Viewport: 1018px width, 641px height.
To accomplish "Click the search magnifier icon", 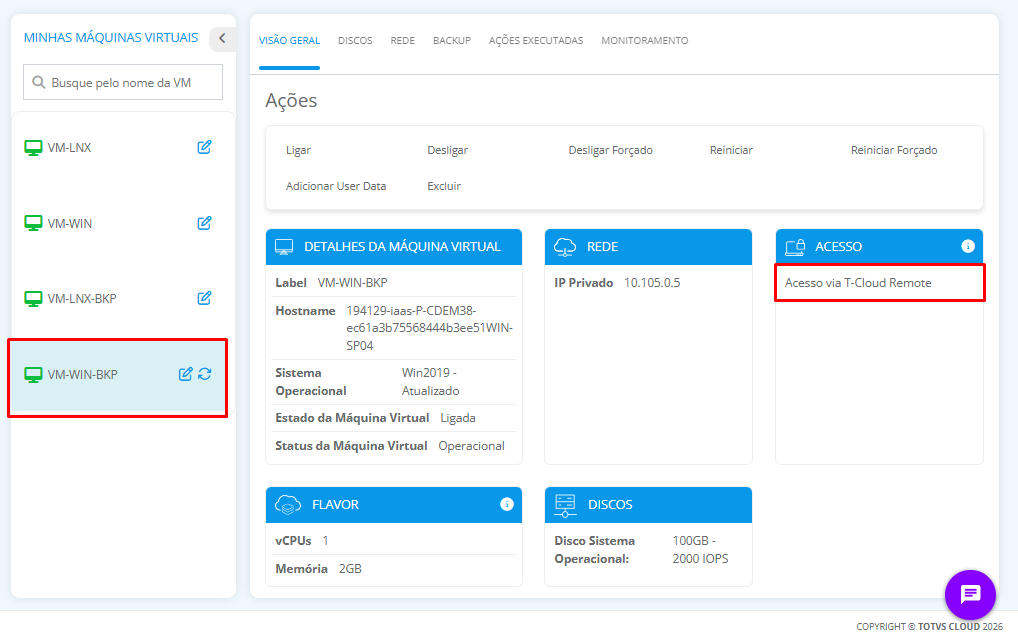I will (38, 82).
